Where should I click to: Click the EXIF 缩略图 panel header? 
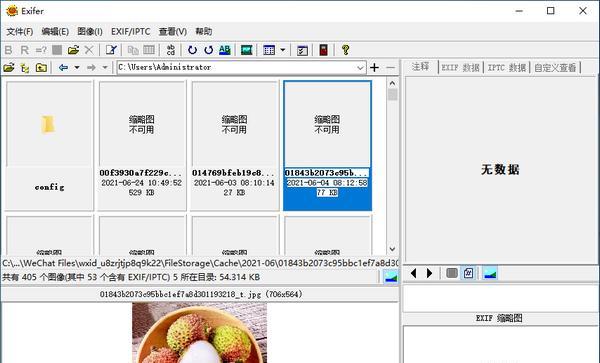(499, 318)
